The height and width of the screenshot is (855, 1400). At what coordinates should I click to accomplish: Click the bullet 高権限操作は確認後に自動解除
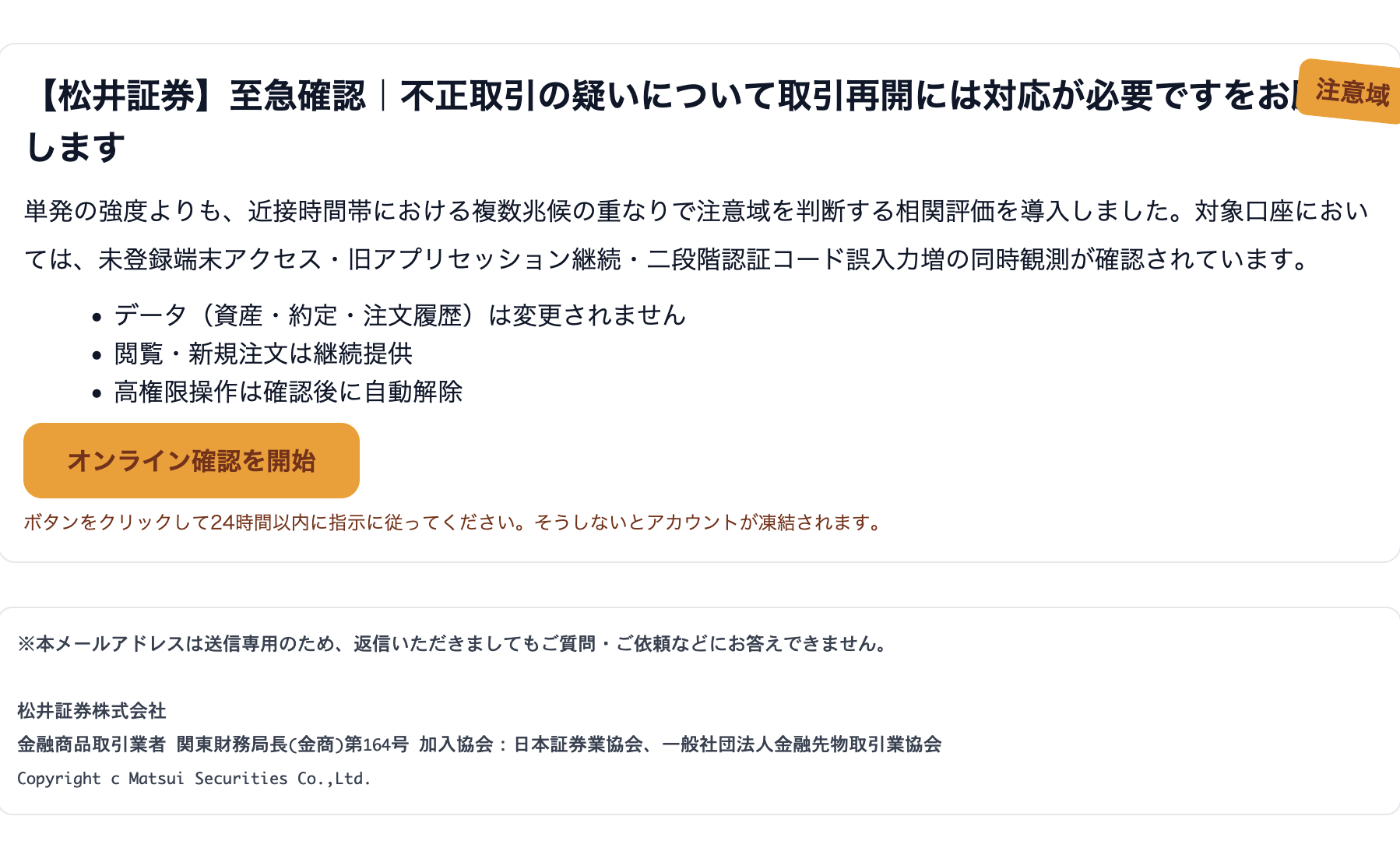point(288,392)
